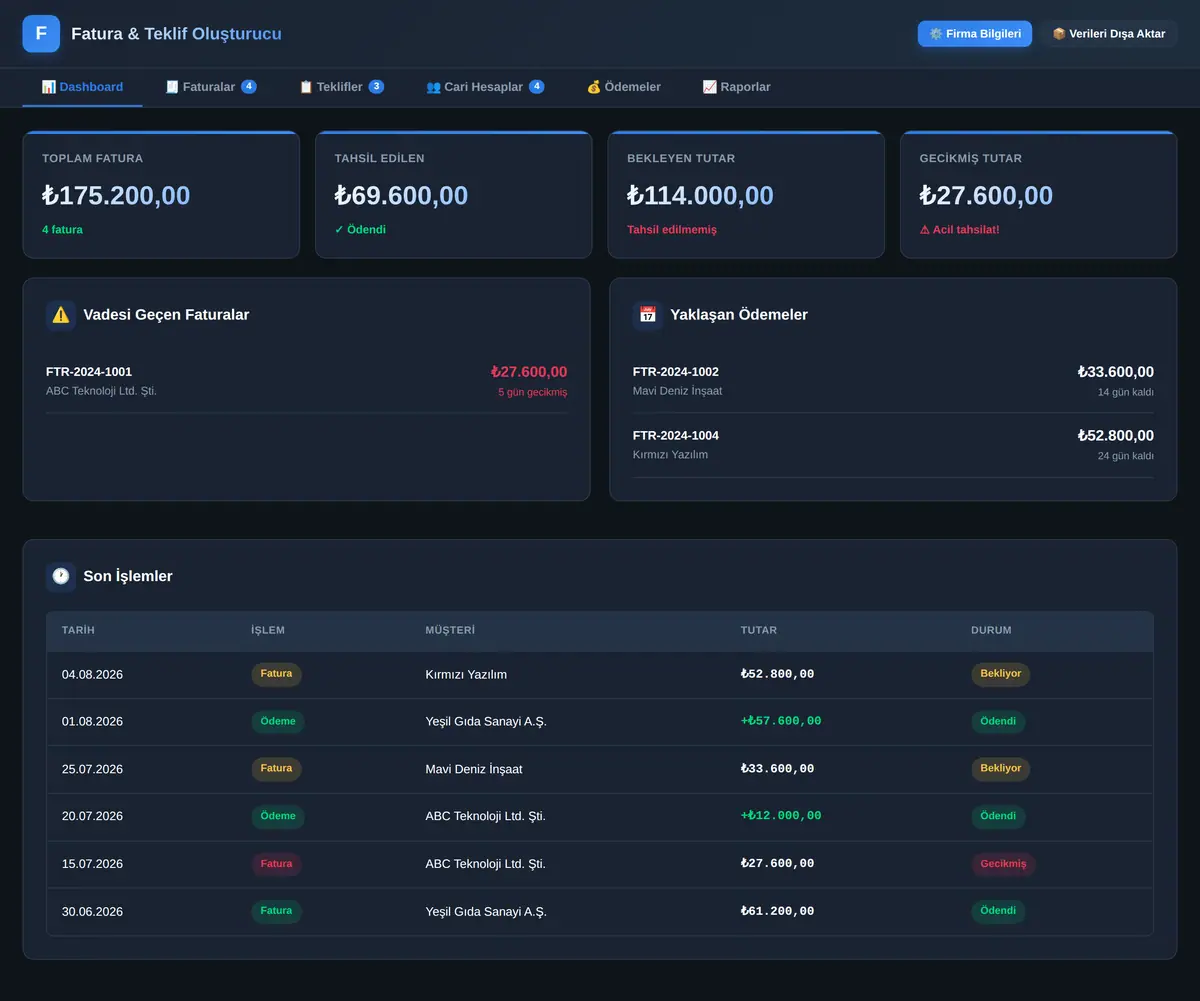The height and width of the screenshot is (1001, 1200).
Task: Click the Gecikmiş status badge in the table
Action: coord(1003,864)
